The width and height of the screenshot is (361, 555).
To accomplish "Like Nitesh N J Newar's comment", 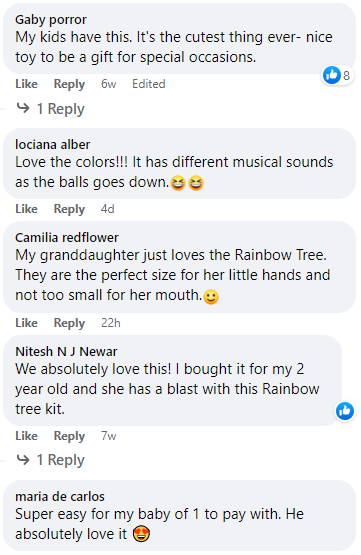I will click(x=27, y=436).
